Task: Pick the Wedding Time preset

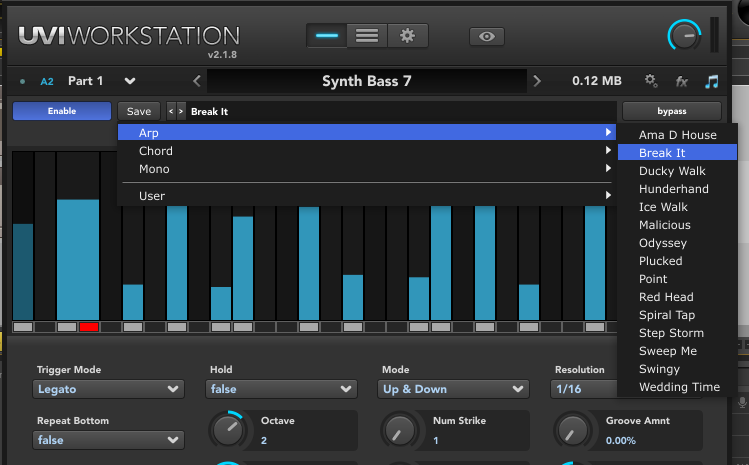Action: pyautogui.click(x=677, y=387)
